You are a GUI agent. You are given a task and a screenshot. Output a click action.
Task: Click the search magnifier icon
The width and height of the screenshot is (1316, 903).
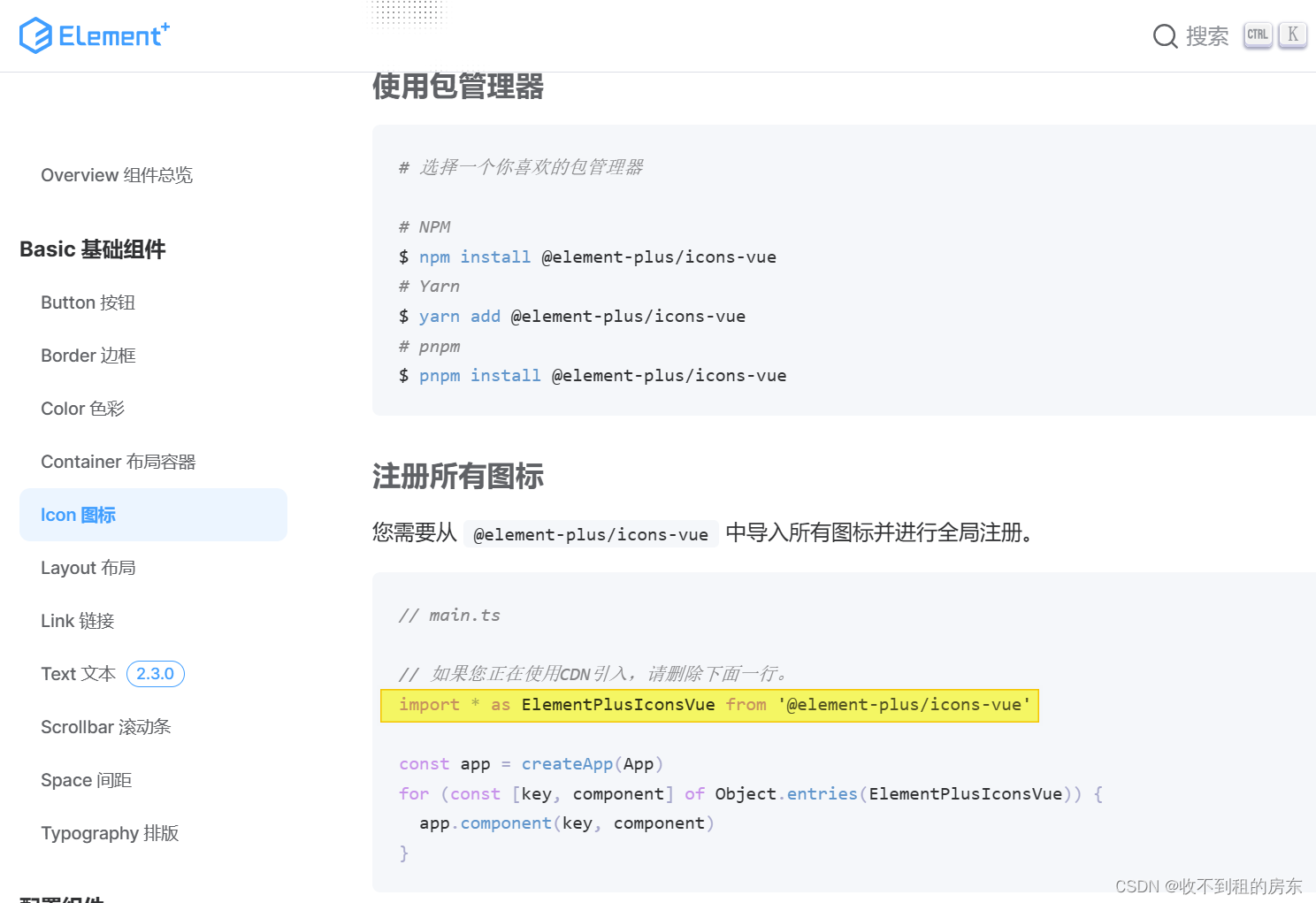pos(1165,36)
